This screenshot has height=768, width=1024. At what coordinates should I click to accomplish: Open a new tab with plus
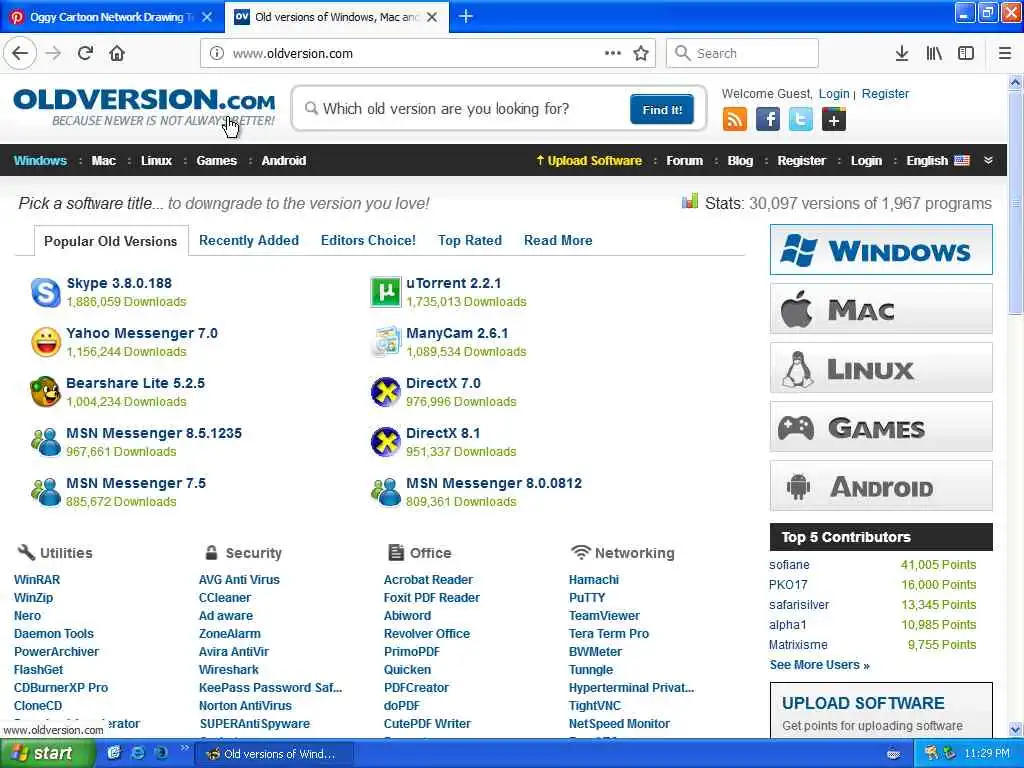[x=466, y=16]
